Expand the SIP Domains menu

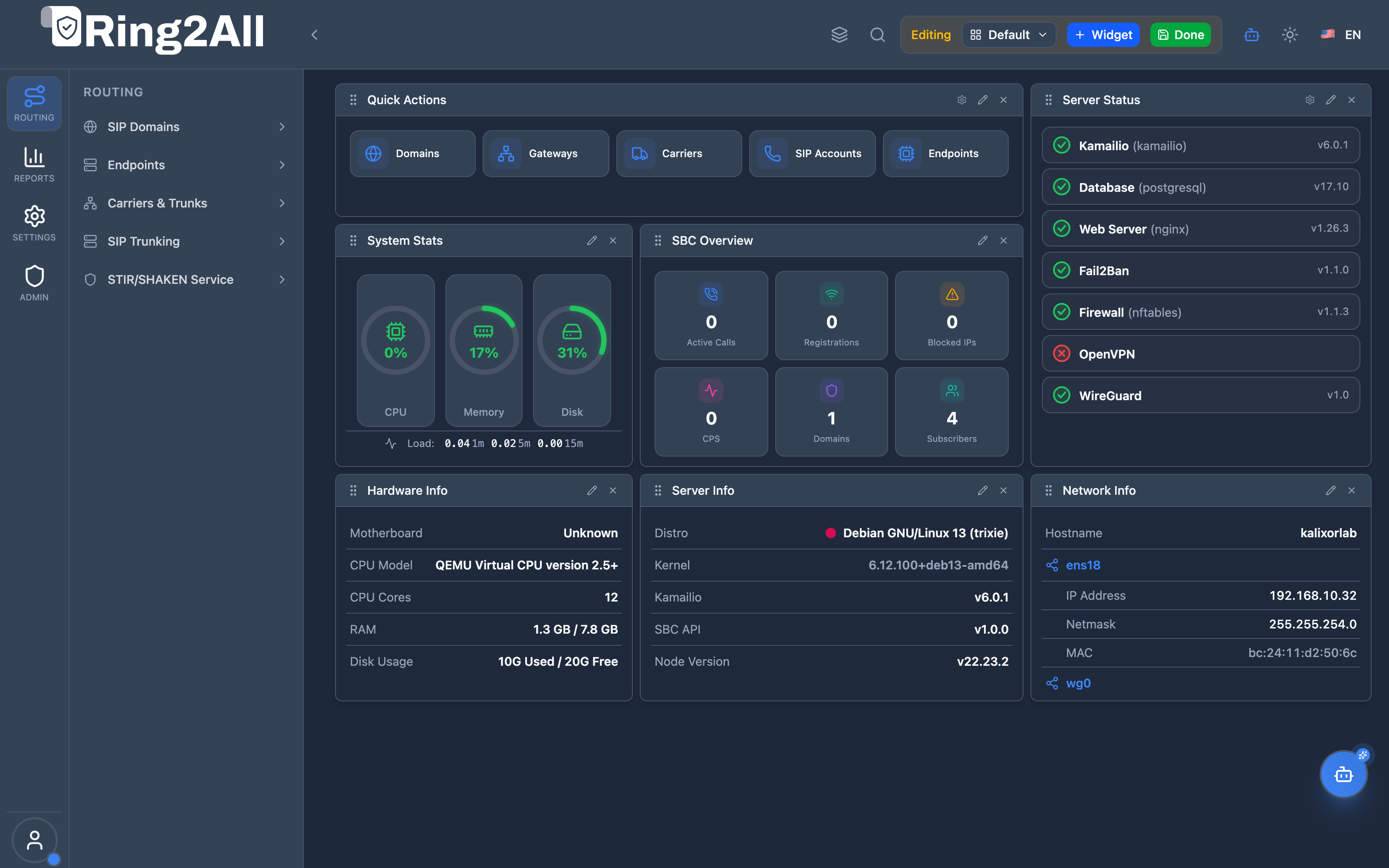click(185, 127)
